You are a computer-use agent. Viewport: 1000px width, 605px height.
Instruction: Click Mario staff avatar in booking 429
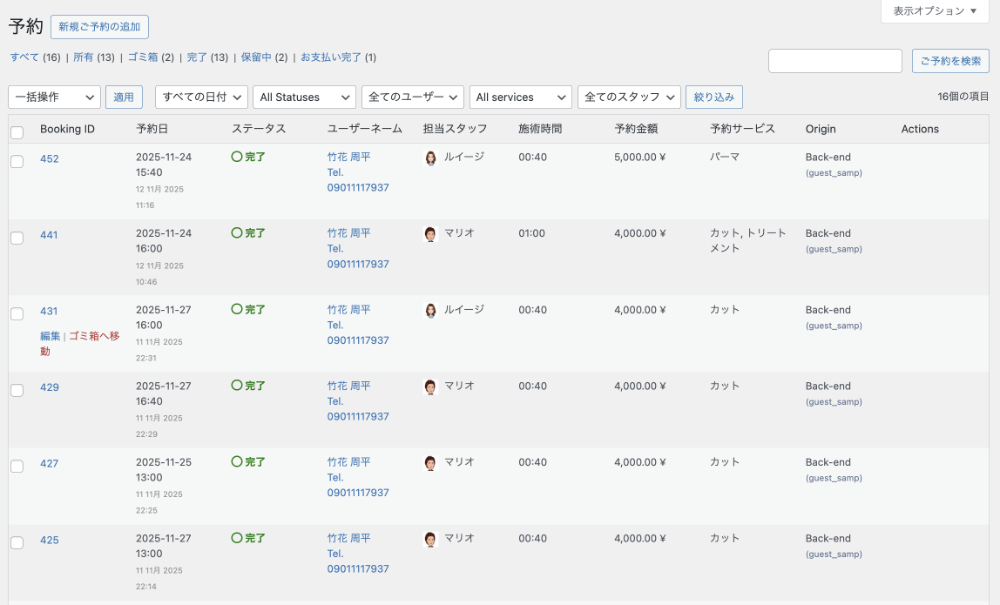click(x=431, y=387)
